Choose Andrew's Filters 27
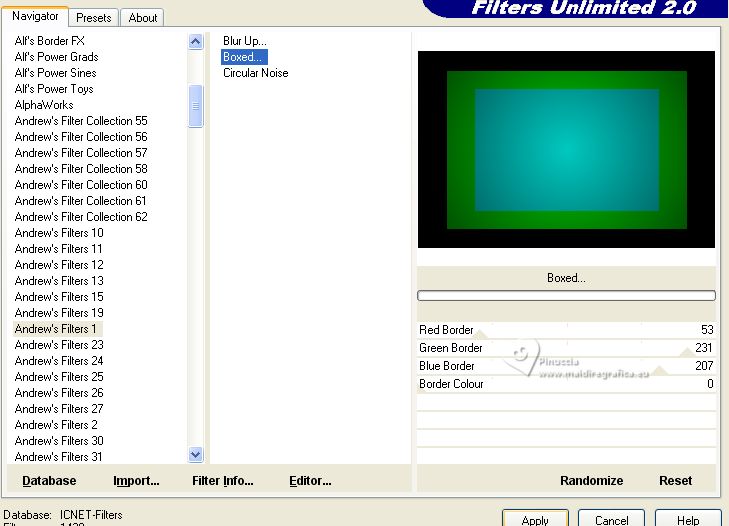Image resolution: width=729 pixels, height=526 pixels. pos(59,409)
